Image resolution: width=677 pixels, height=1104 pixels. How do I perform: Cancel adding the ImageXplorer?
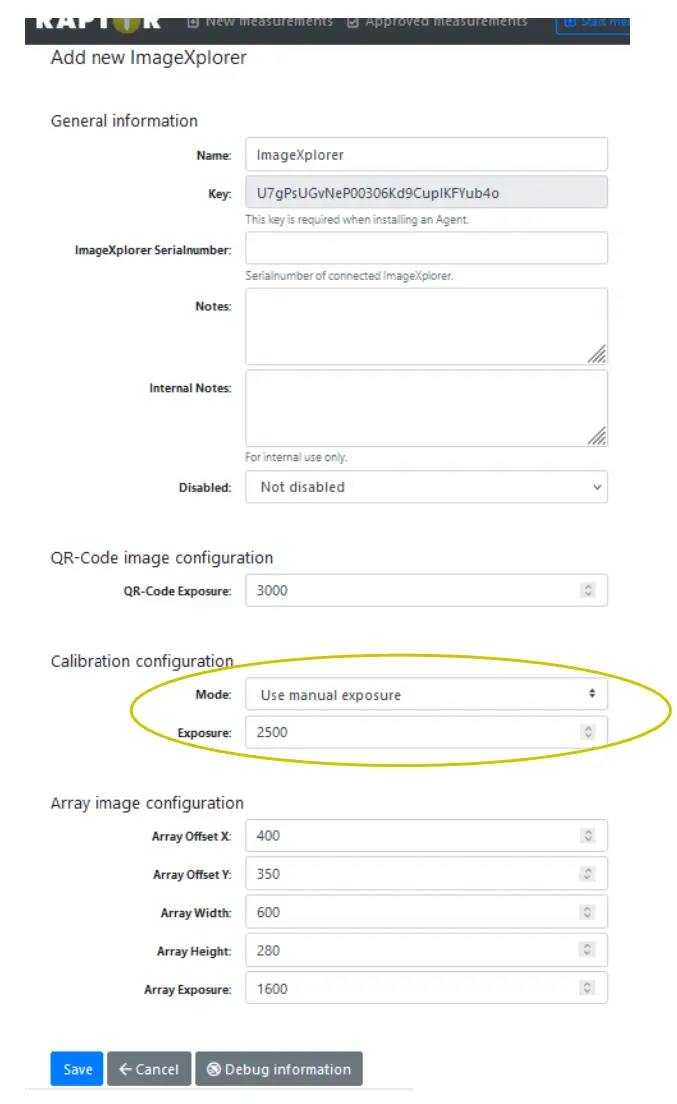tap(149, 1068)
